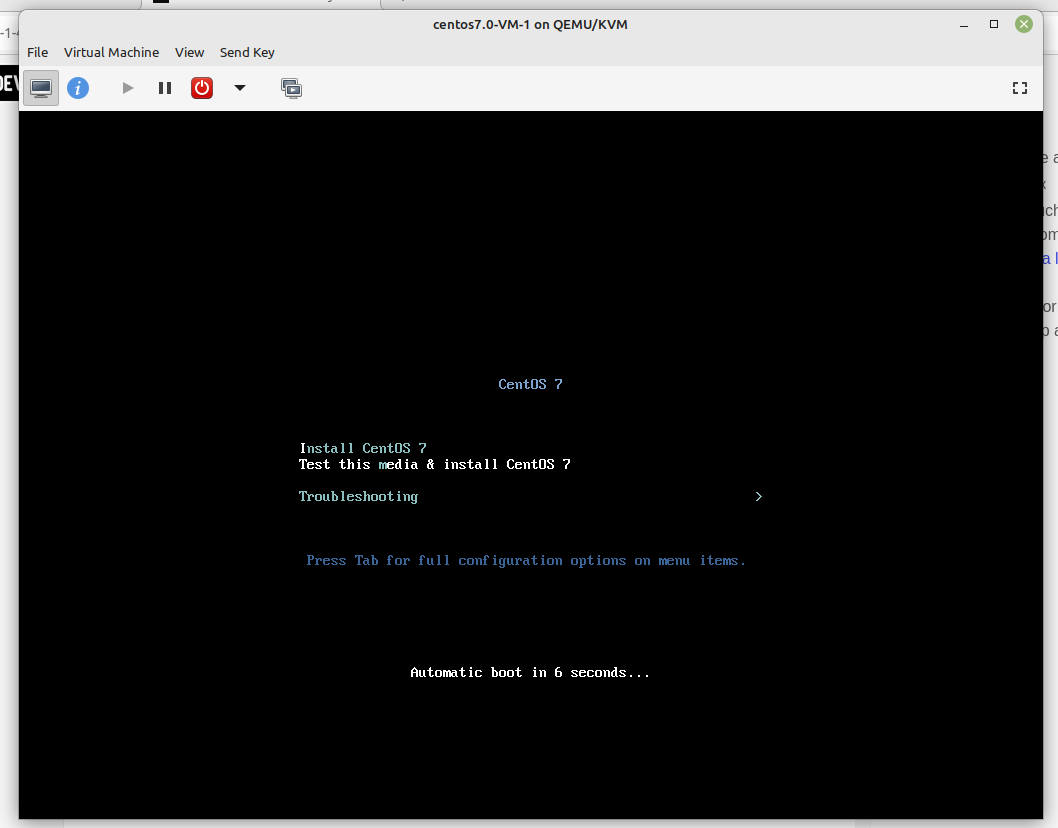Click the Automatic boot countdown text

(530, 673)
